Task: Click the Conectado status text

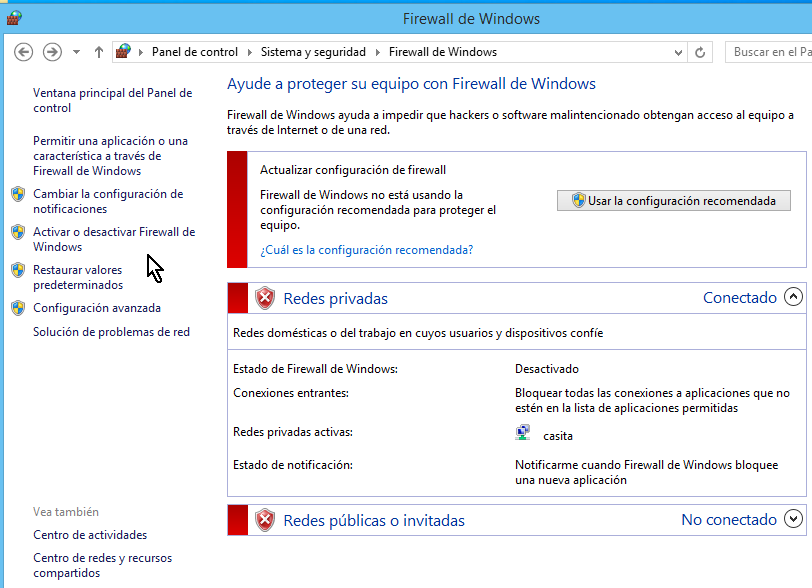Action: (740, 297)
